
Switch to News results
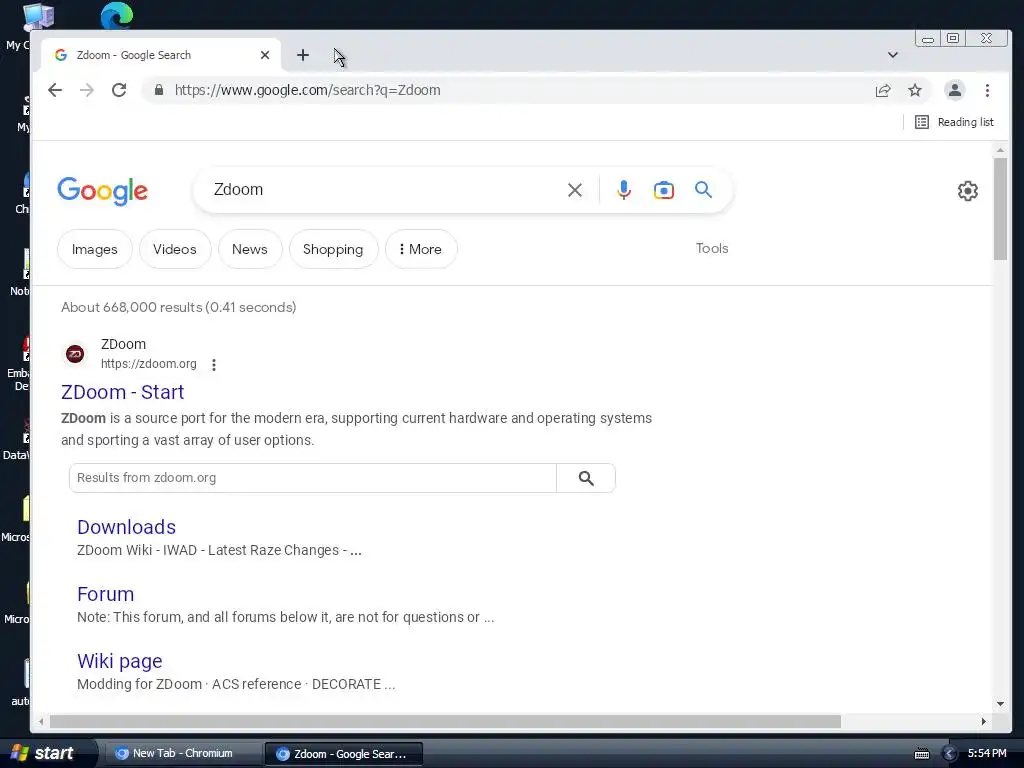coord(249,249)
